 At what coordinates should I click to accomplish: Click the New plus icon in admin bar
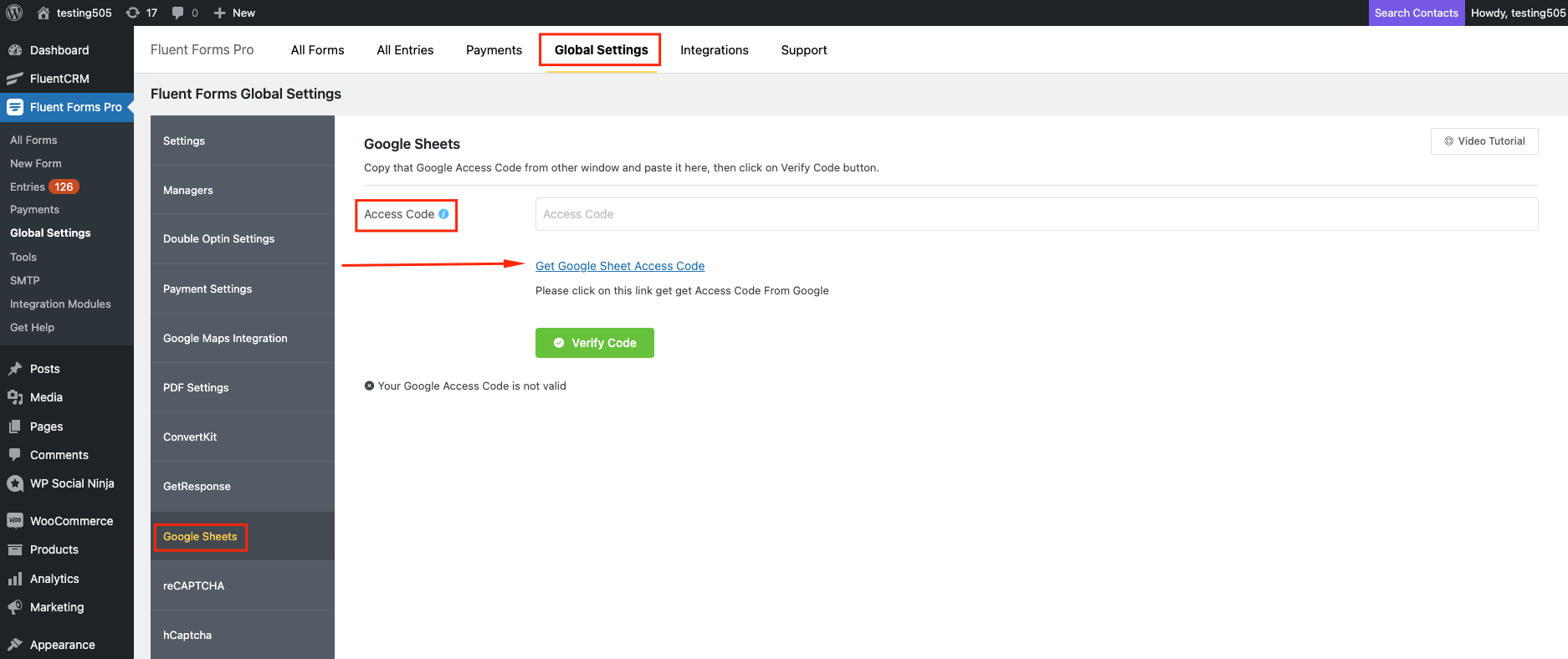(219, 13)
